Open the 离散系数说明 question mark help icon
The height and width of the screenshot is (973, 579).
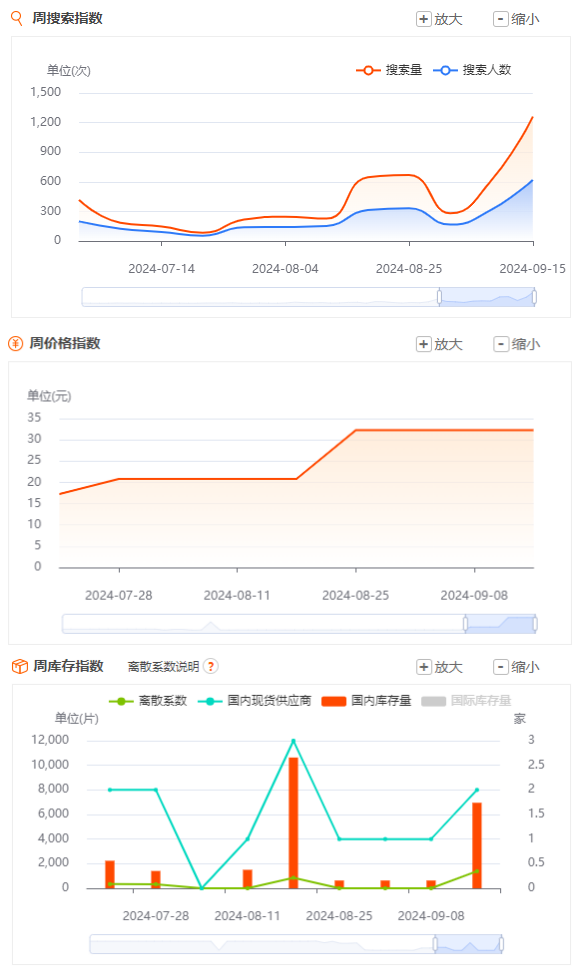(211, 666)
